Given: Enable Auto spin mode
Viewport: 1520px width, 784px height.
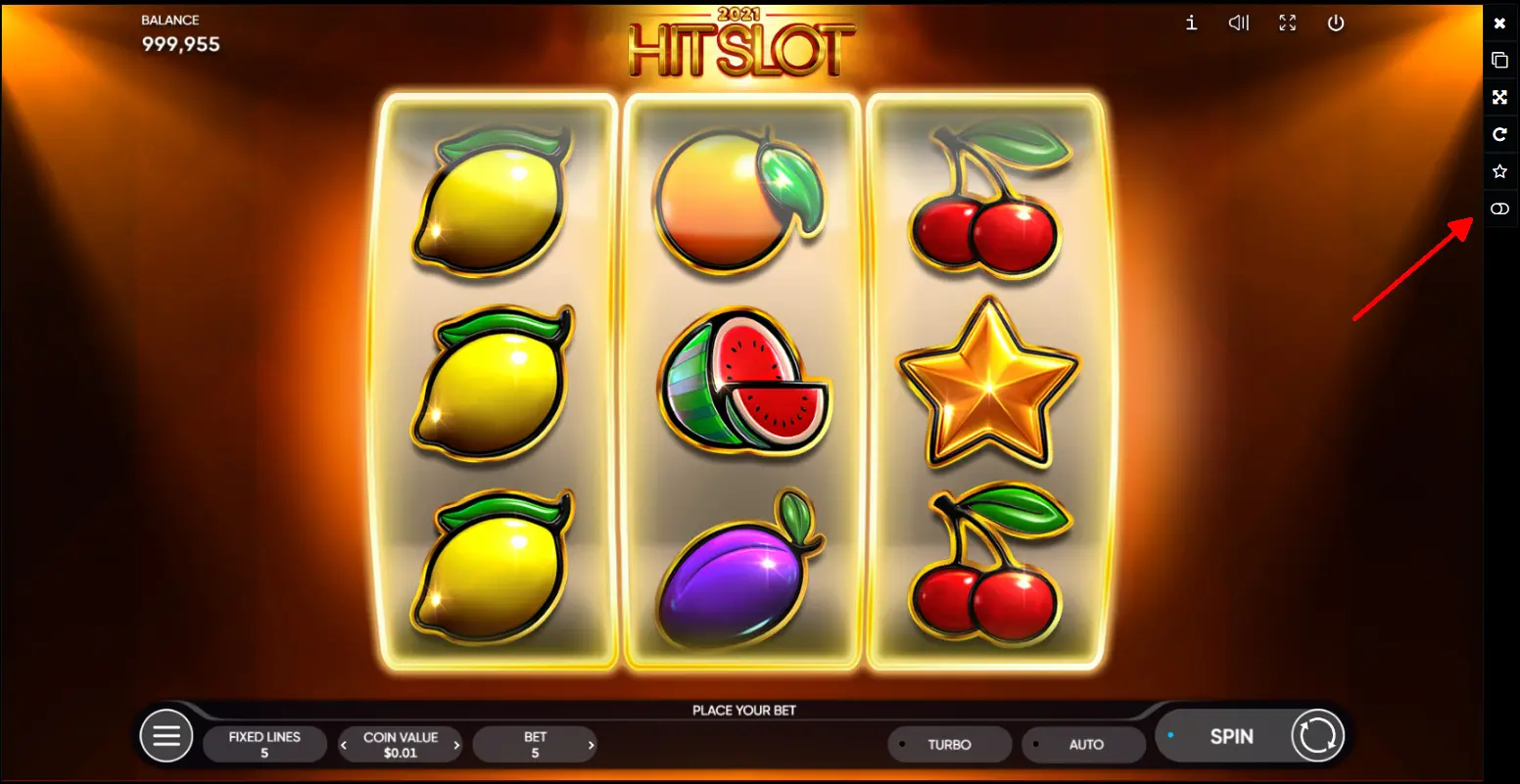Looking at the screenshot, I should click(1084, 745).
